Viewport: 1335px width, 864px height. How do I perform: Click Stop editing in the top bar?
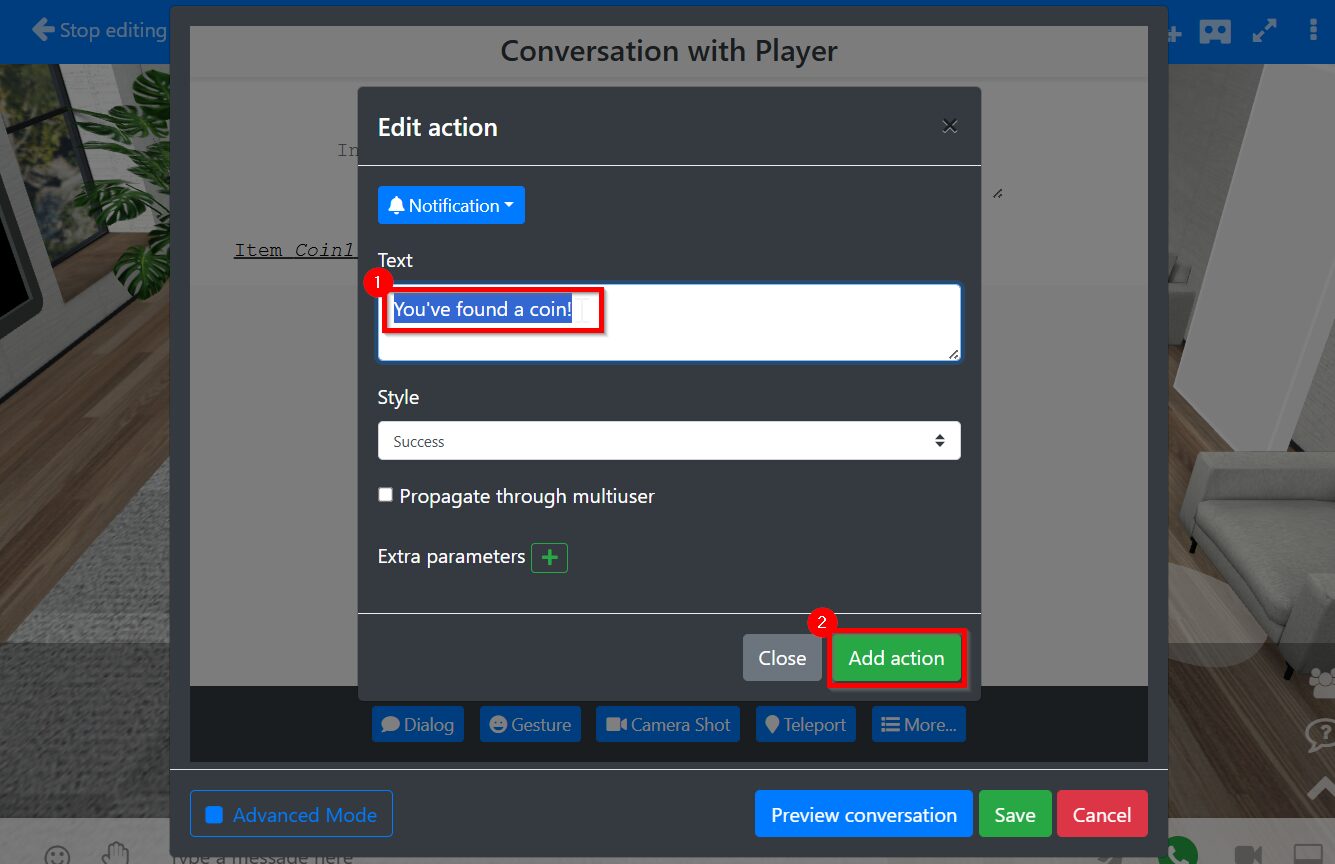point(99,31)
